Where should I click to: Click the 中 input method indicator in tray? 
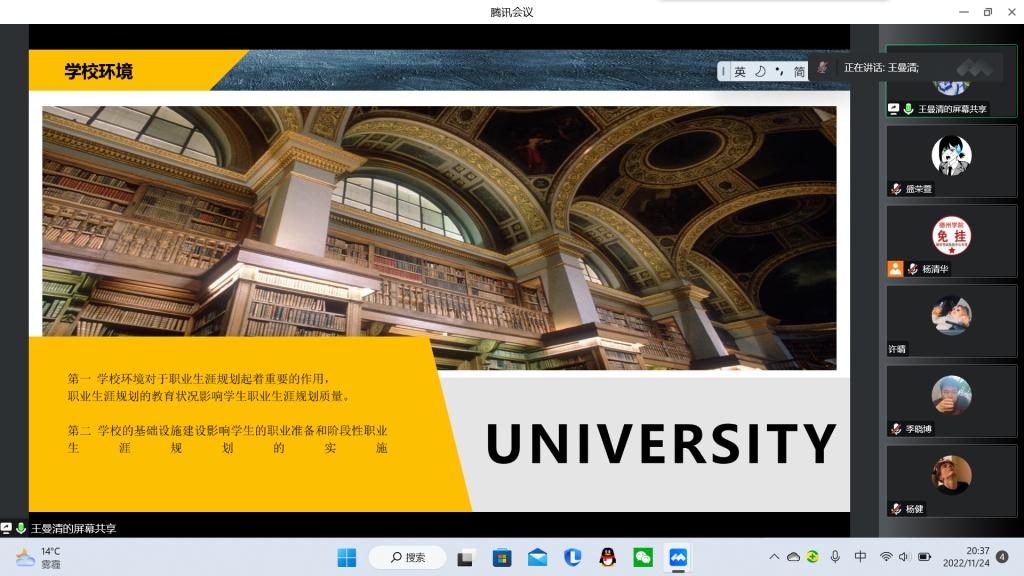(x=860, y=557)
